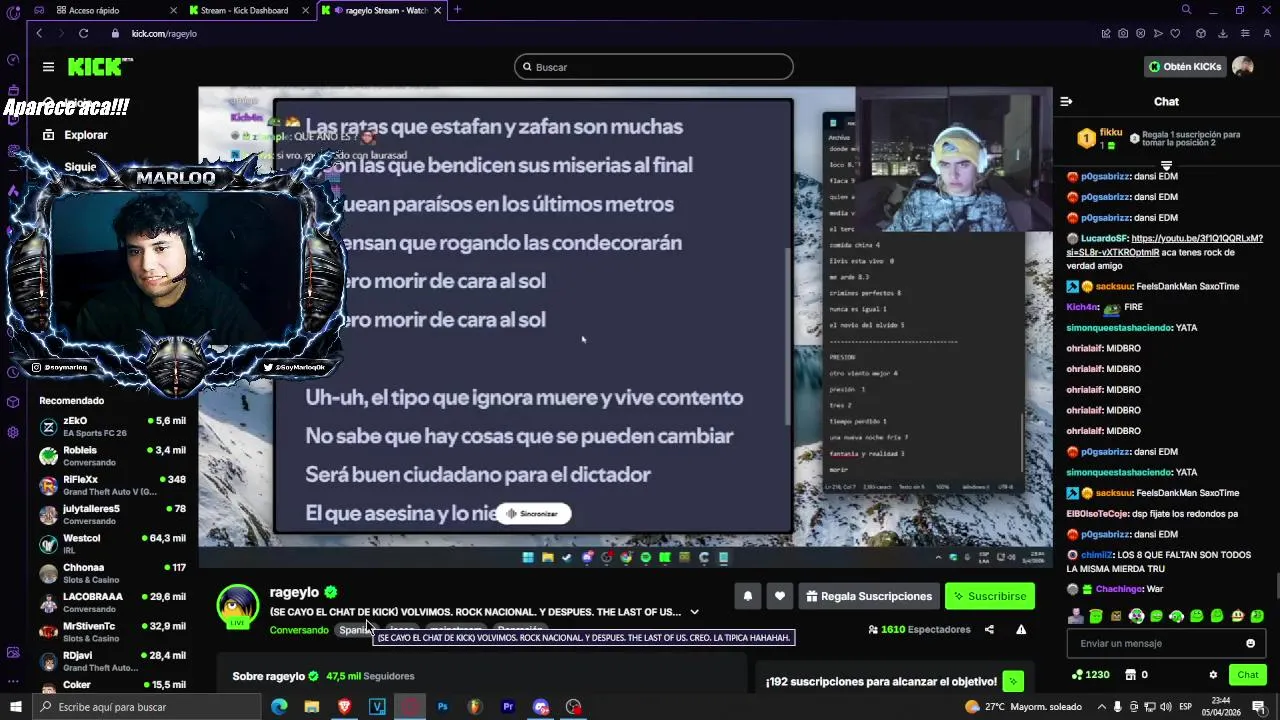This screenshot has width=1280, height=720.
Task: Open the youtu.be link in chat
Action: coord(1165,245)
